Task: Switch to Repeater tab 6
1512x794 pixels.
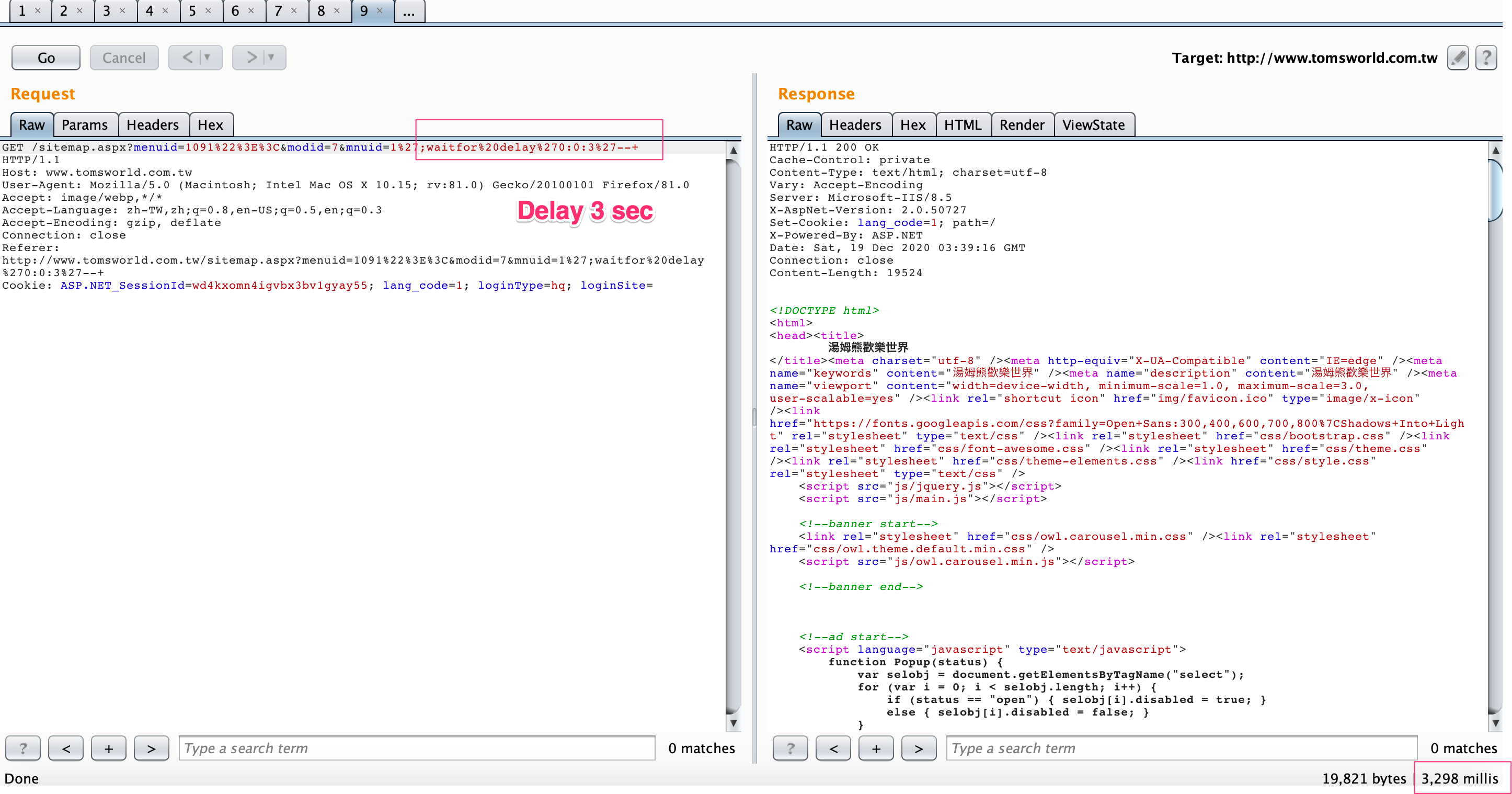Action: click(x=235, y=10)
